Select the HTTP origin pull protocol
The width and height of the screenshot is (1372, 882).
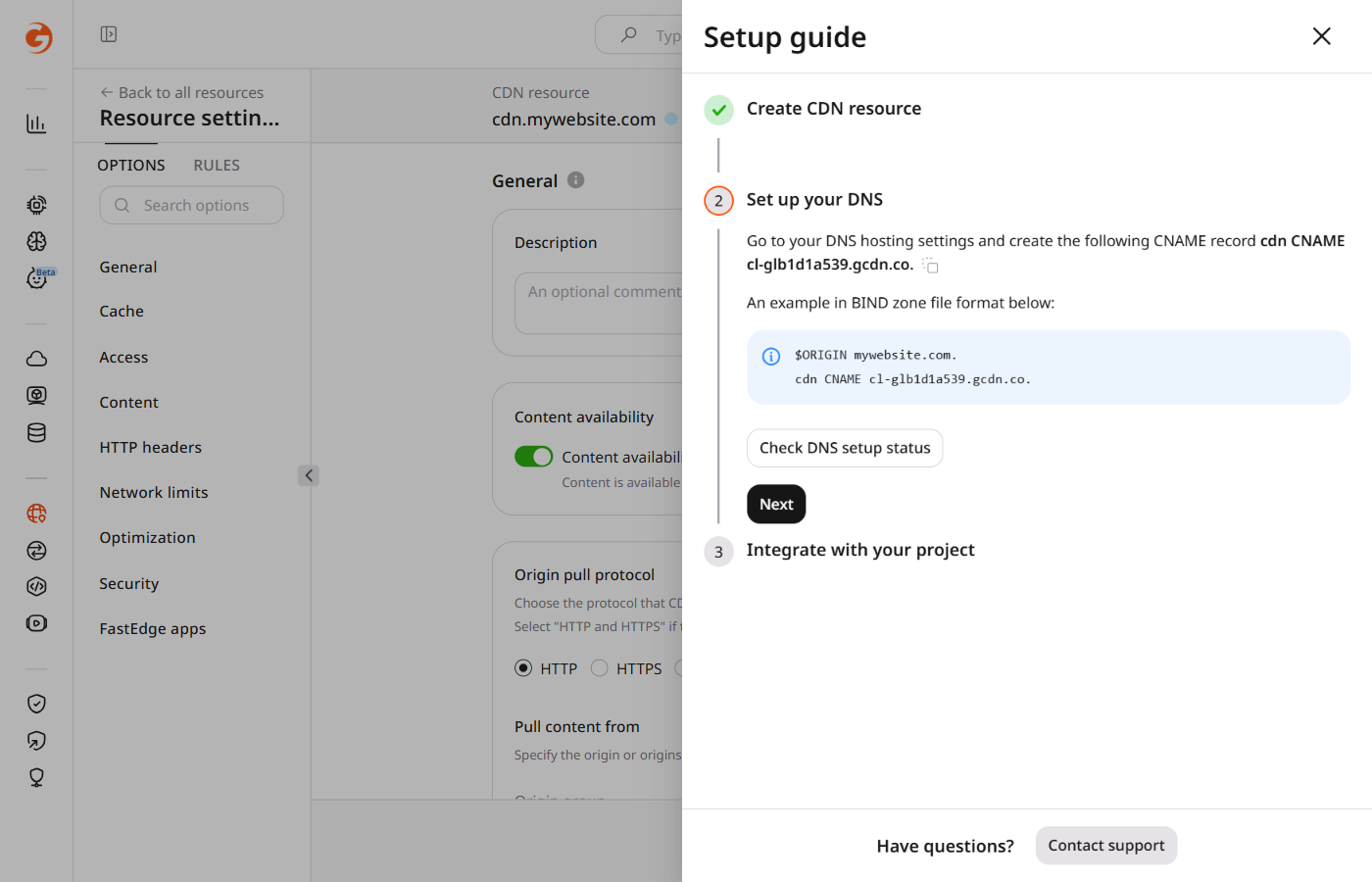pyautogui.click(x=523, y=668)
